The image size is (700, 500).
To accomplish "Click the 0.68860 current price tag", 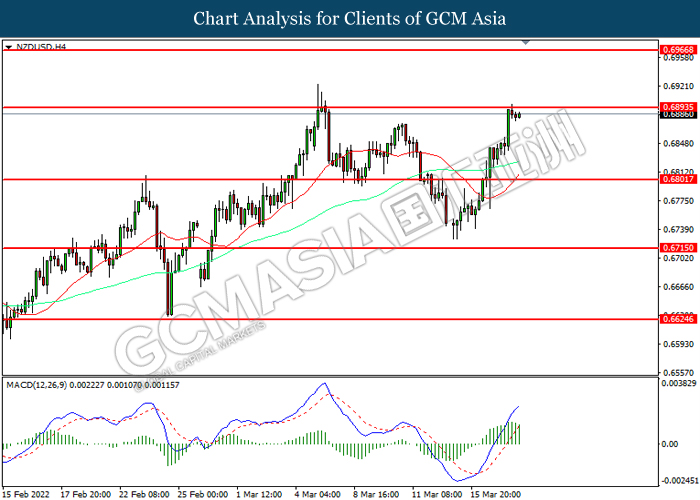I will 673,114.
